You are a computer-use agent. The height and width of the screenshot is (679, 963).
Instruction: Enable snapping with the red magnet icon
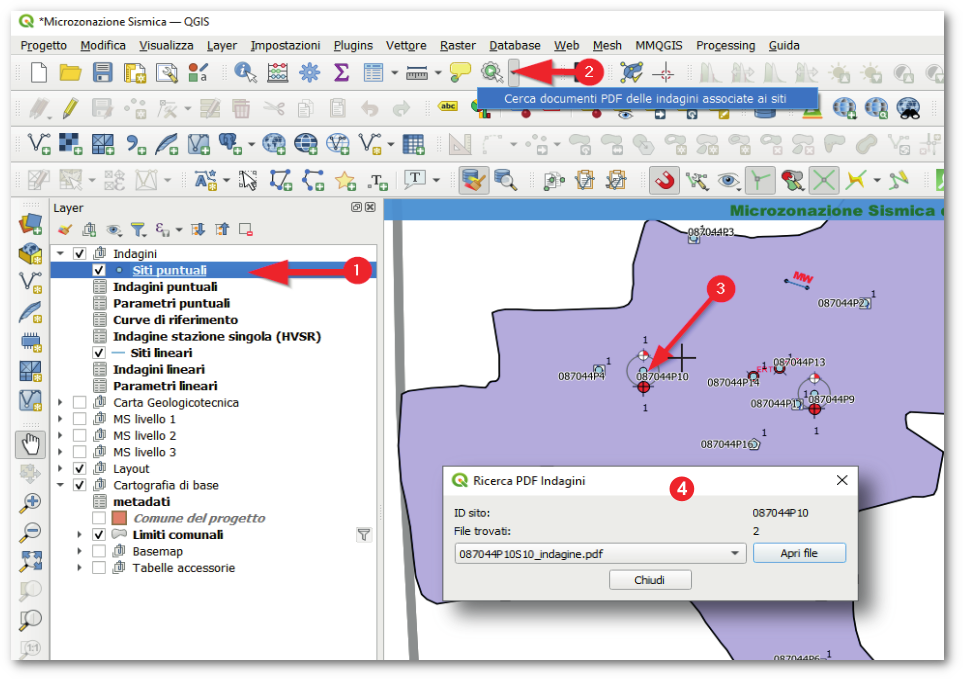(x=665, y=180)
